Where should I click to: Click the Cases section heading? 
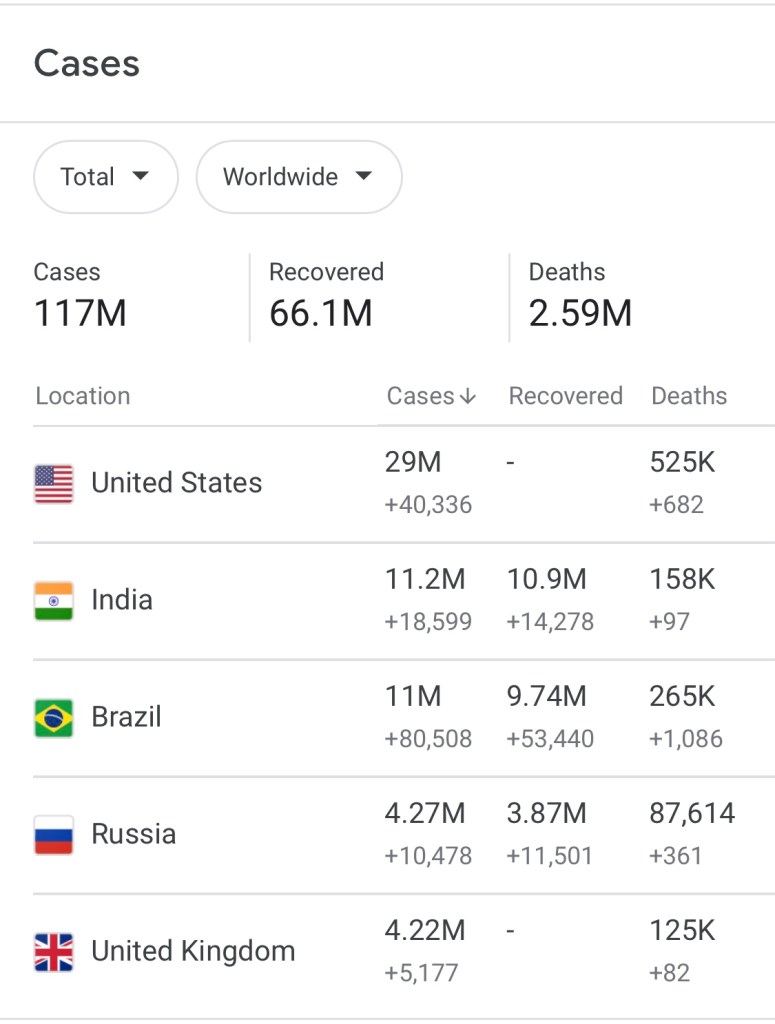click(86, 64)
